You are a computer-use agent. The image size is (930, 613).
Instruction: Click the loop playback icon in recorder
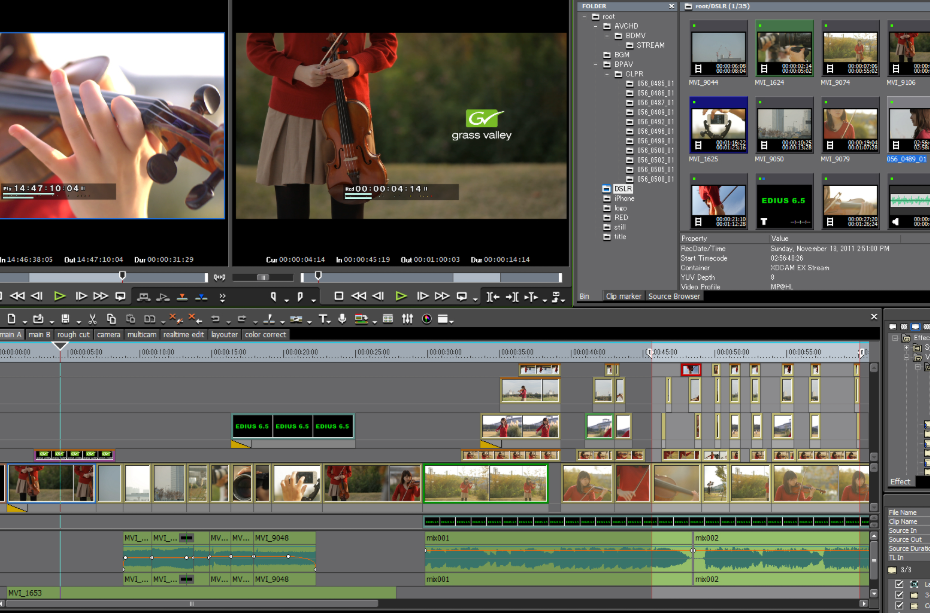pos(461,296)
